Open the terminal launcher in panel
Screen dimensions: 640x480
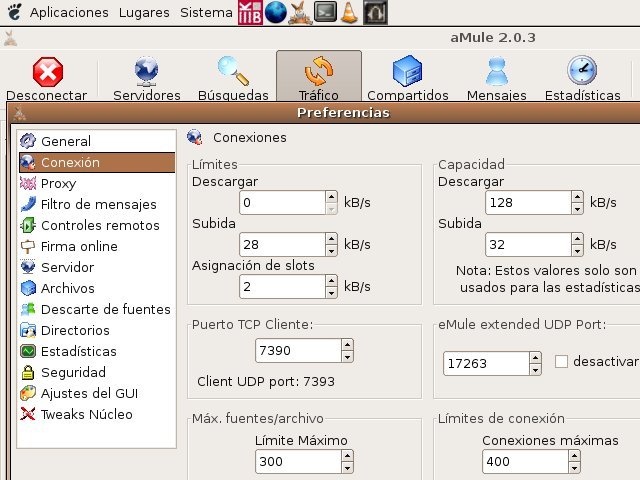click(325, 12)
